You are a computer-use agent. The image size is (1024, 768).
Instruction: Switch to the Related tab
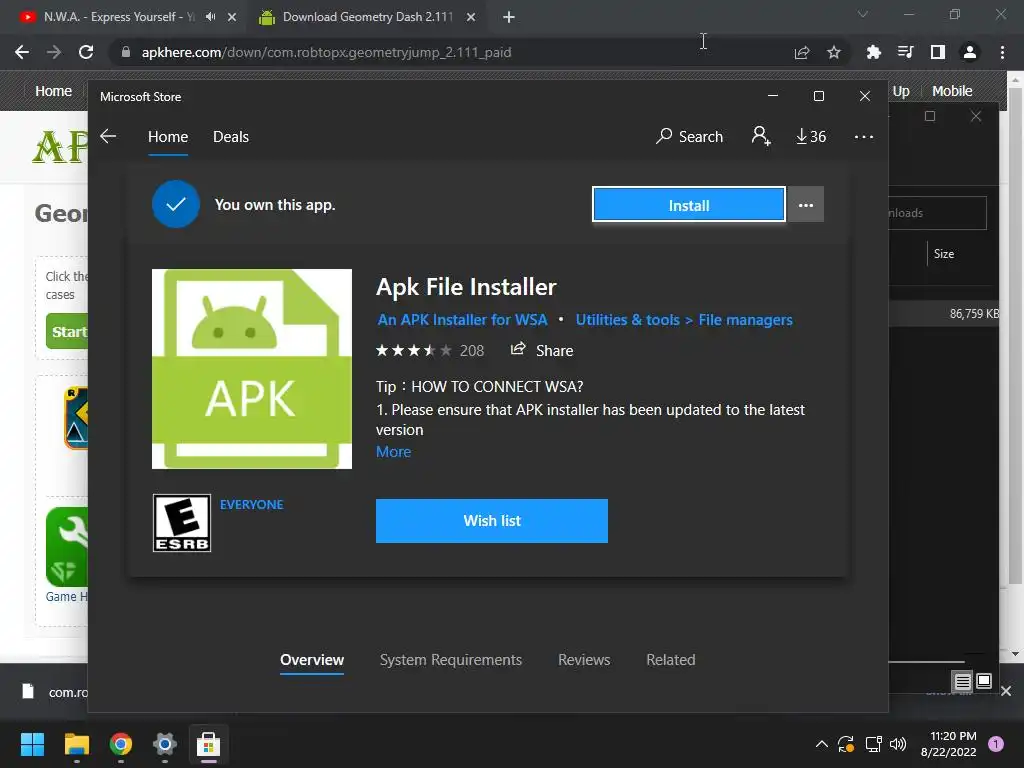click(x=671, y=660)
